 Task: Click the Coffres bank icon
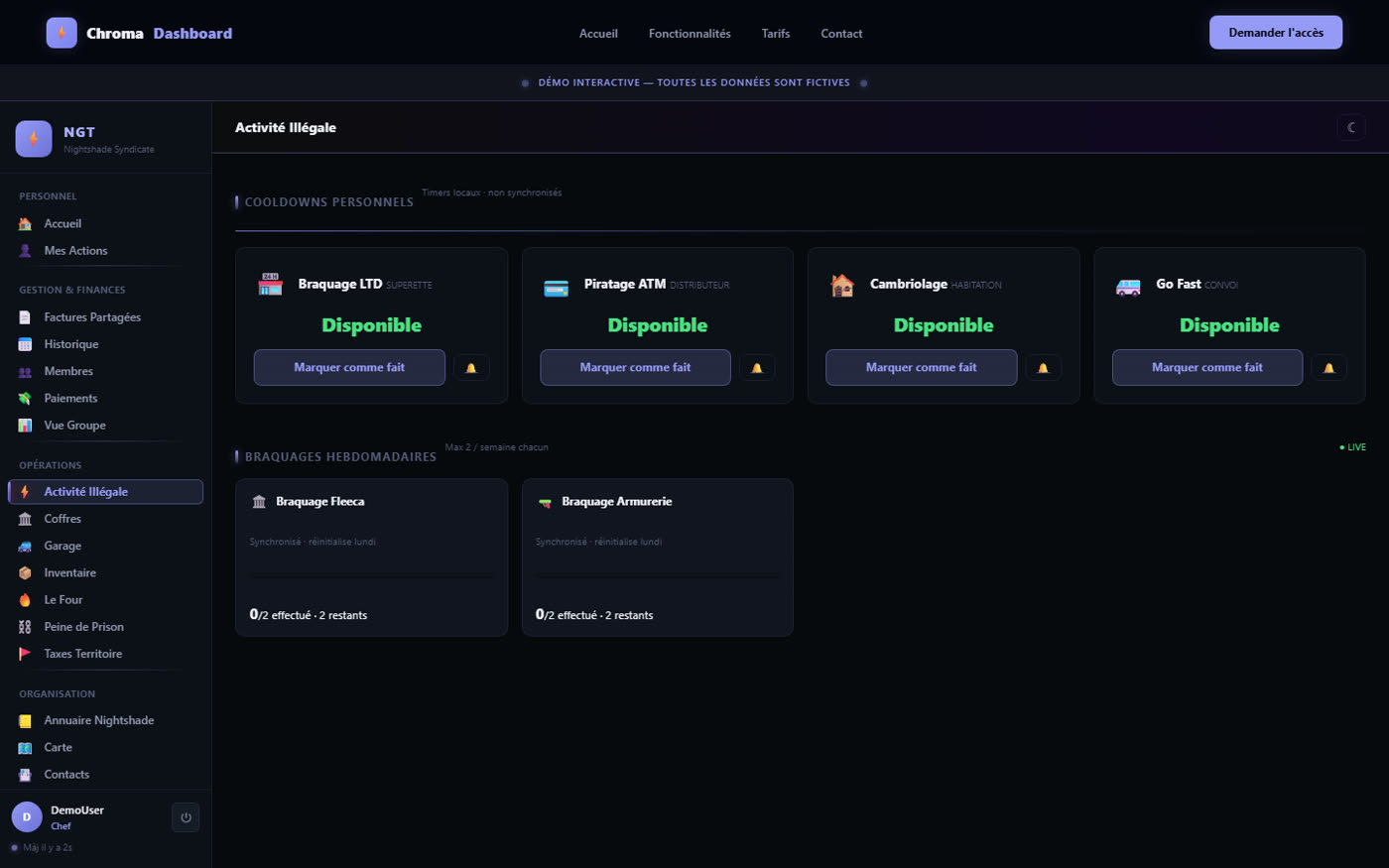25,519
